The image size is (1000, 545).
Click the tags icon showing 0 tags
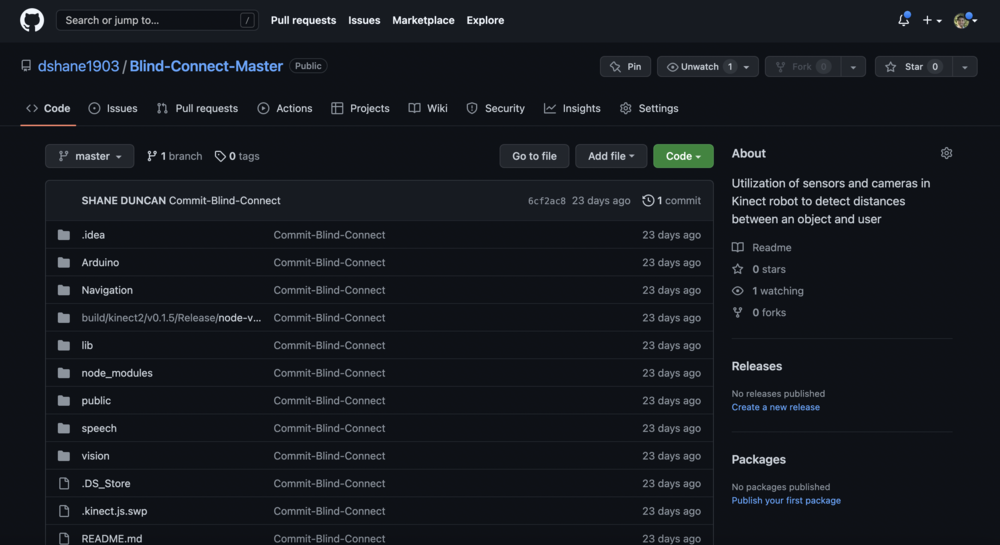(x=220, y=156)
